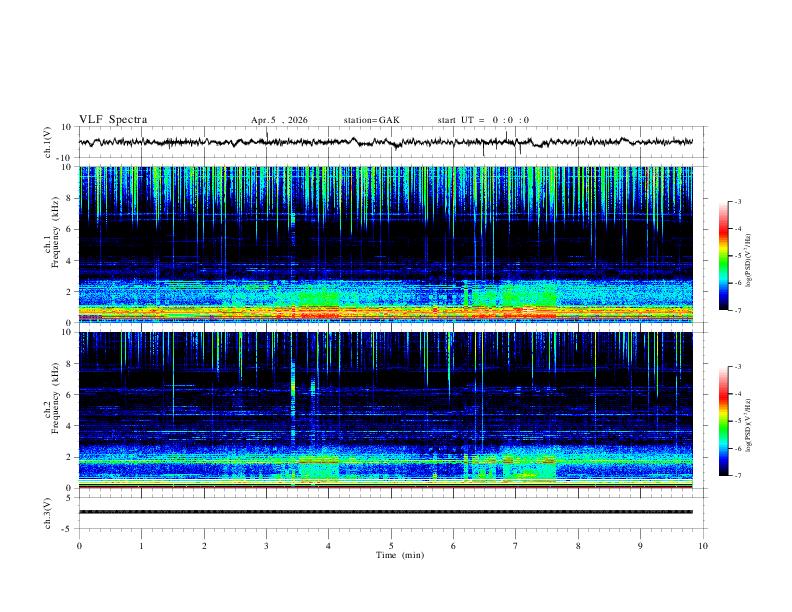792x612 pixels.
Task: Click the ch.2 "log(PSD)(V²/Hz)" colorbar label
Action: (749, 425)
